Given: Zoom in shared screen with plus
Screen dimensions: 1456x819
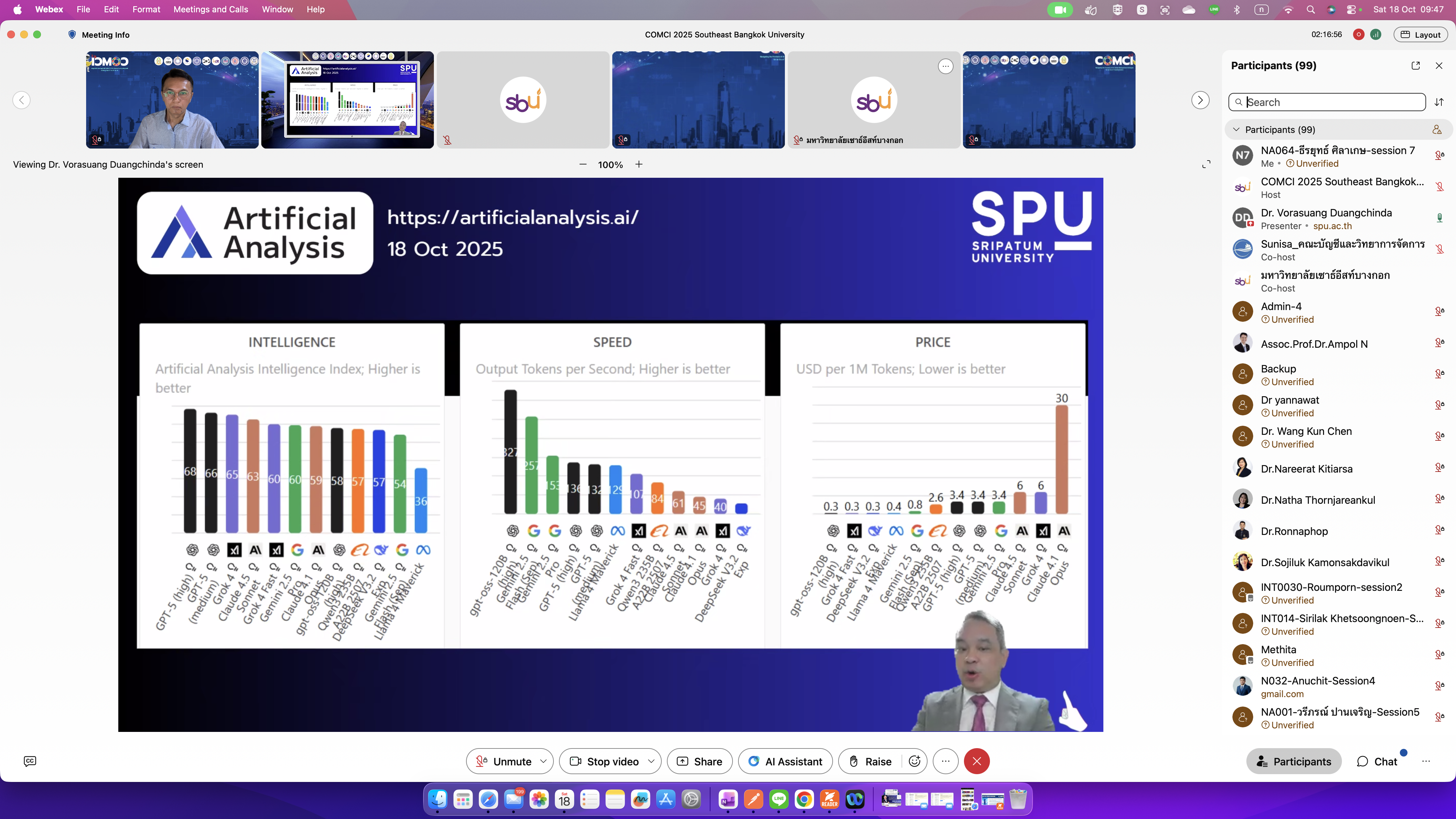Looking at the screenshot, I should [639, 164].
